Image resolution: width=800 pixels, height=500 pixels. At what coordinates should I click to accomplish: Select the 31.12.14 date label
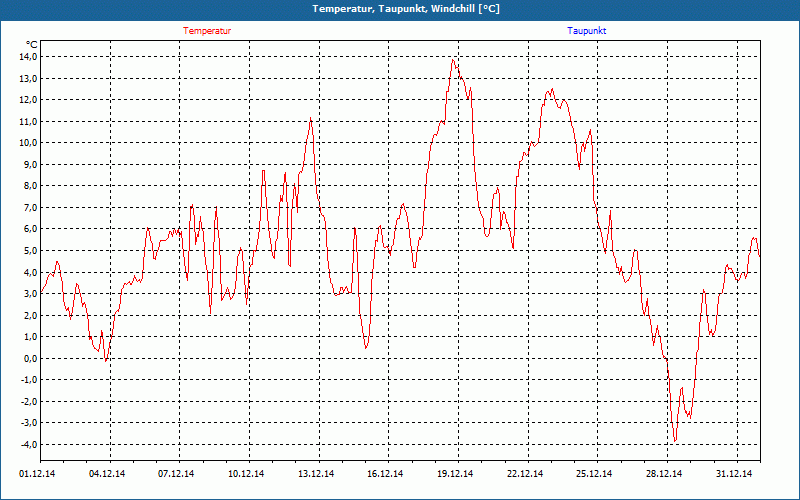tap(734, 473)
